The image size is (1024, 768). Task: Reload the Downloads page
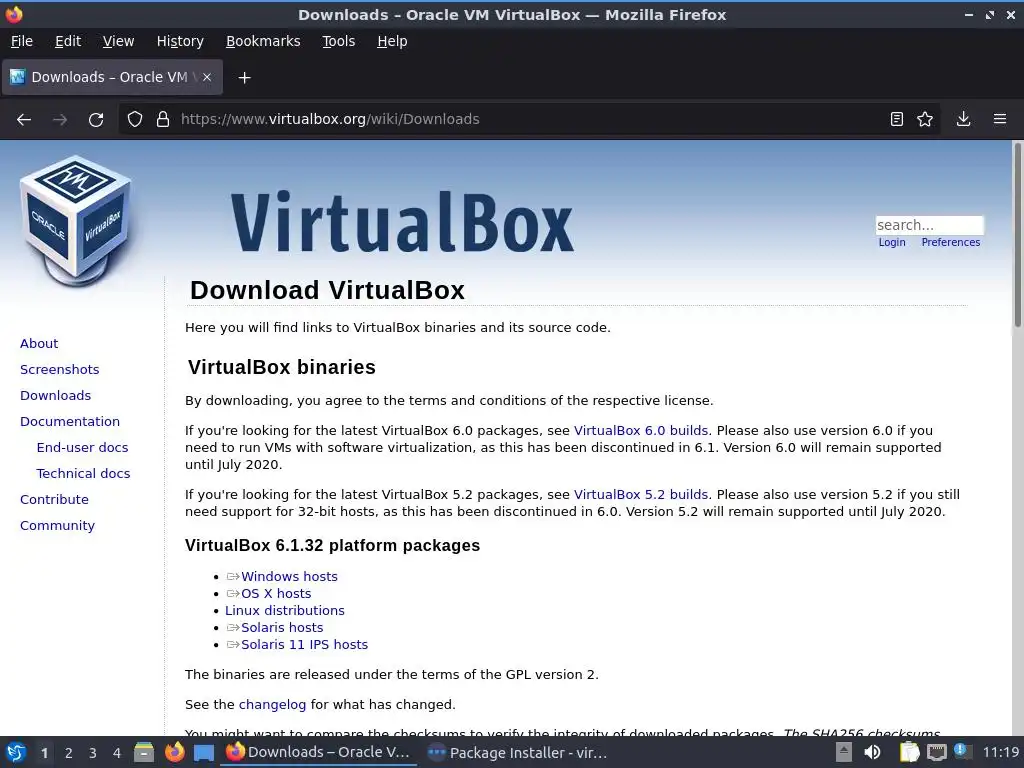coord(96,120)
